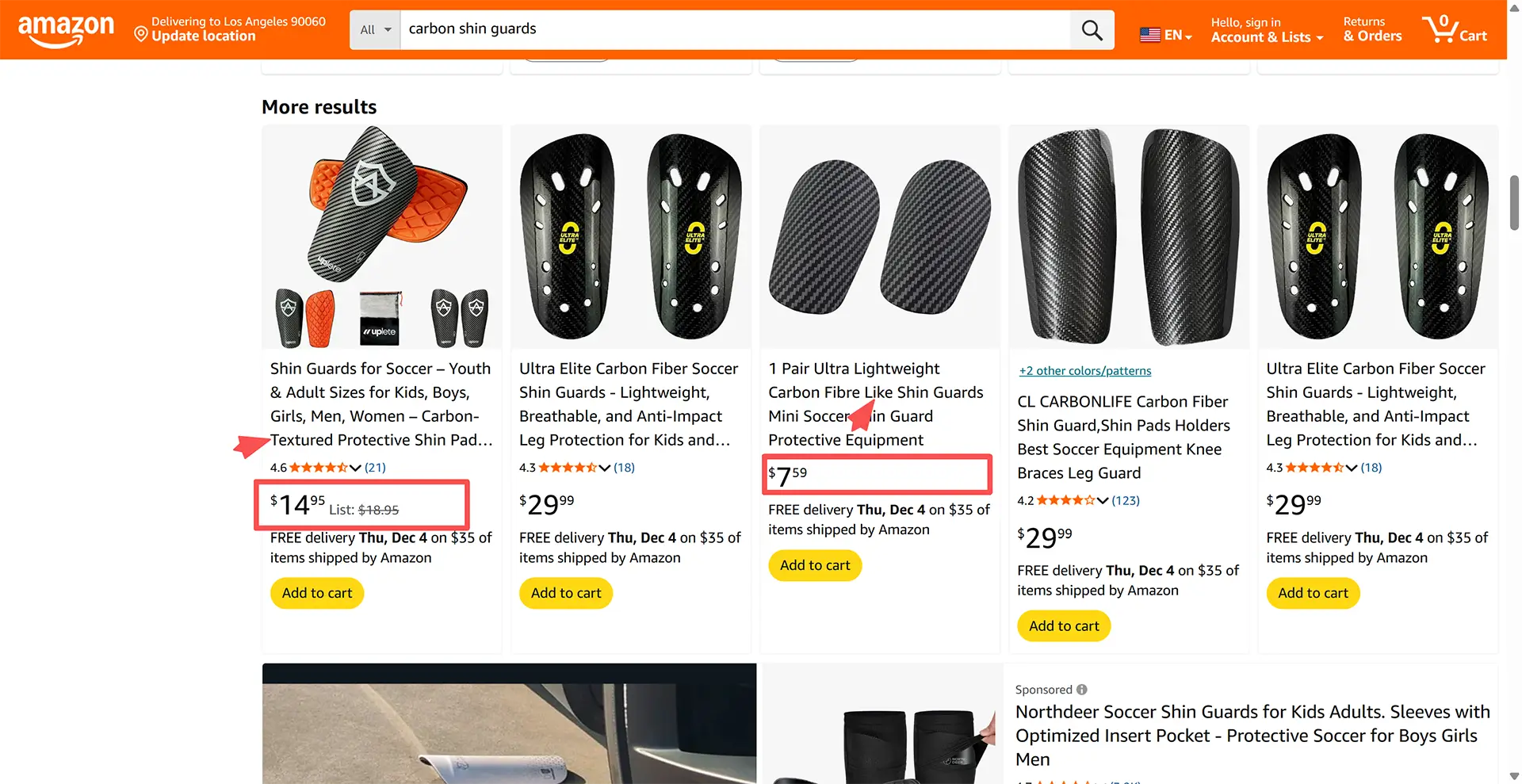Click the page vertical scrollbar thumb

tap(1513, 201)
